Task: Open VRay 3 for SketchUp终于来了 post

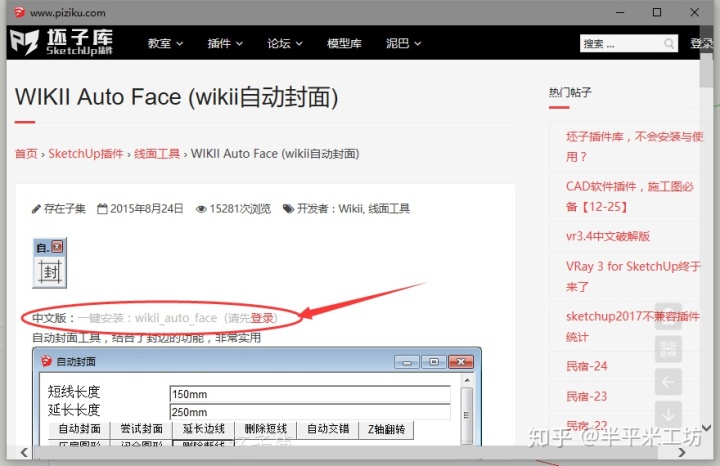Action: [x=633, y=276]
